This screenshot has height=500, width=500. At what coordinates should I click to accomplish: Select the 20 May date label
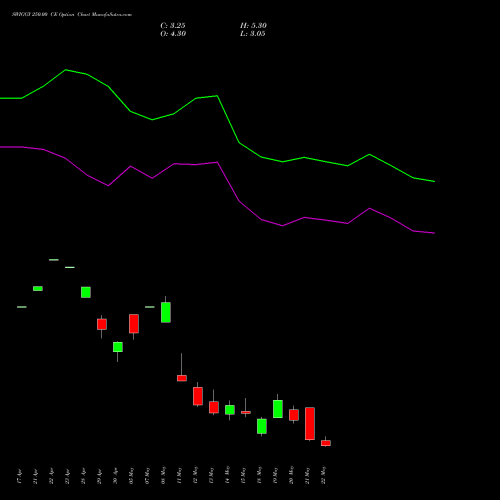[291, 476]
